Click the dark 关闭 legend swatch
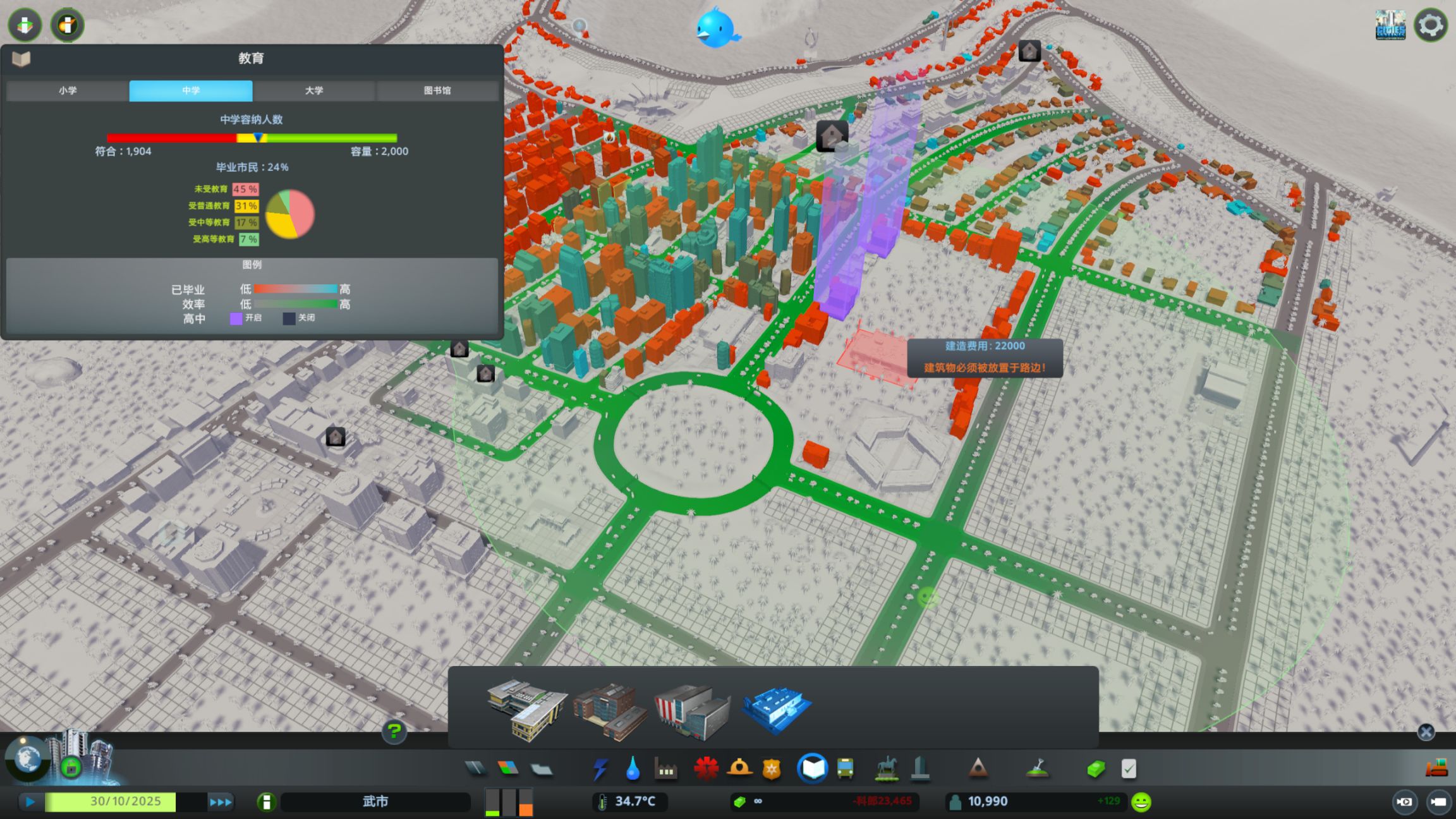The width and height of the screenshot is (1456, 819). pos(289,318)
